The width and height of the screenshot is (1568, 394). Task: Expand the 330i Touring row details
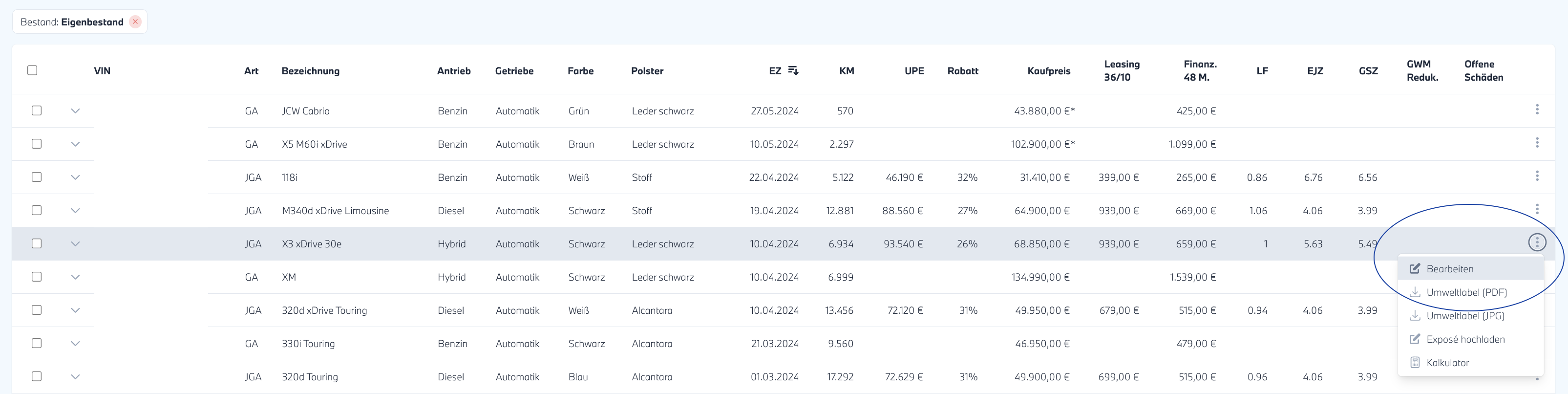click(x=76, y=344)
